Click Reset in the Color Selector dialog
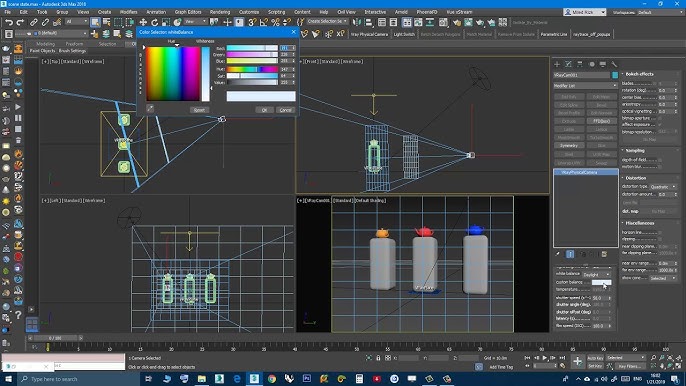This screenshot has height=386, width=686. [x=199, y=110]
